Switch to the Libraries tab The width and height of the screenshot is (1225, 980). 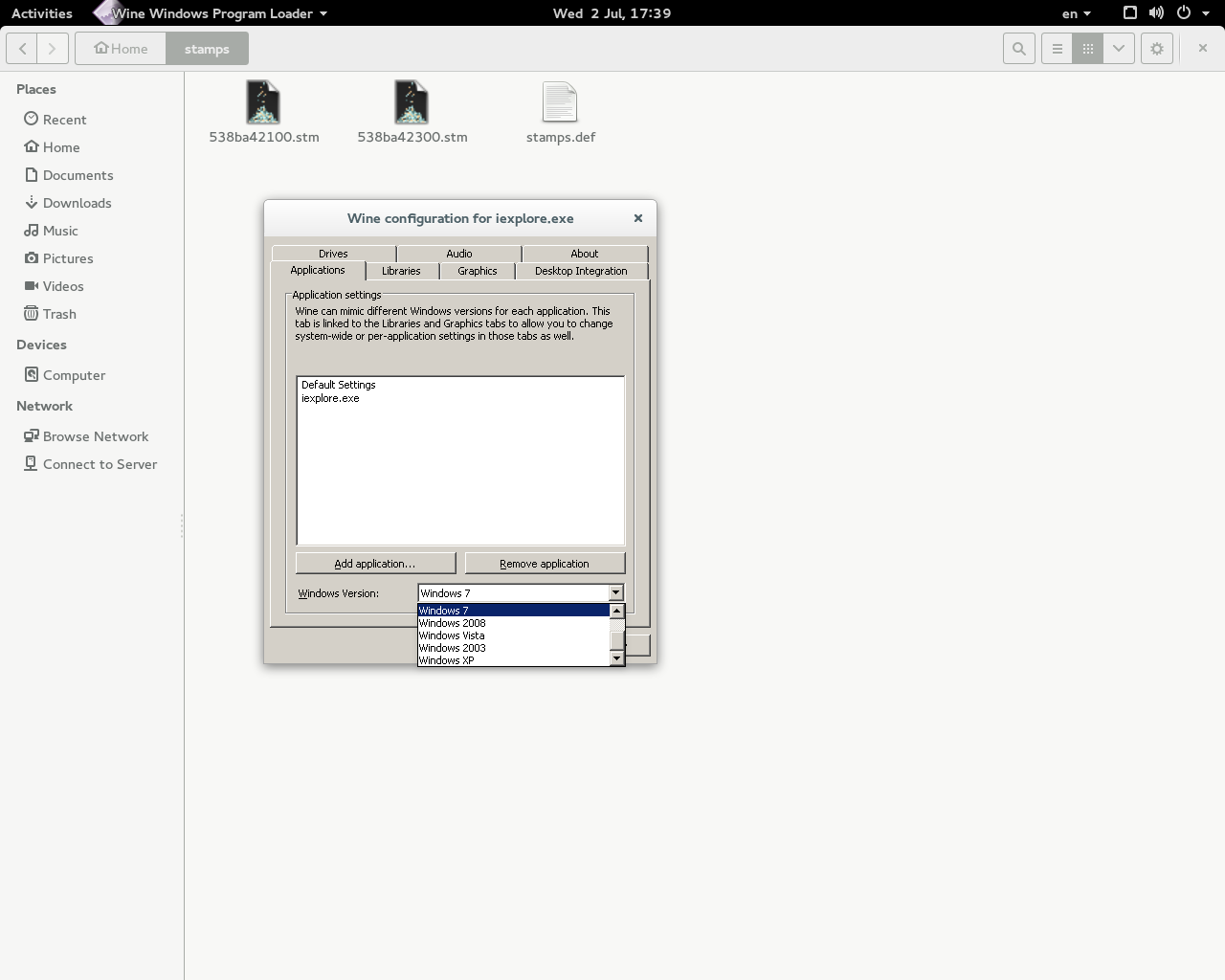(x=401, y=271)
